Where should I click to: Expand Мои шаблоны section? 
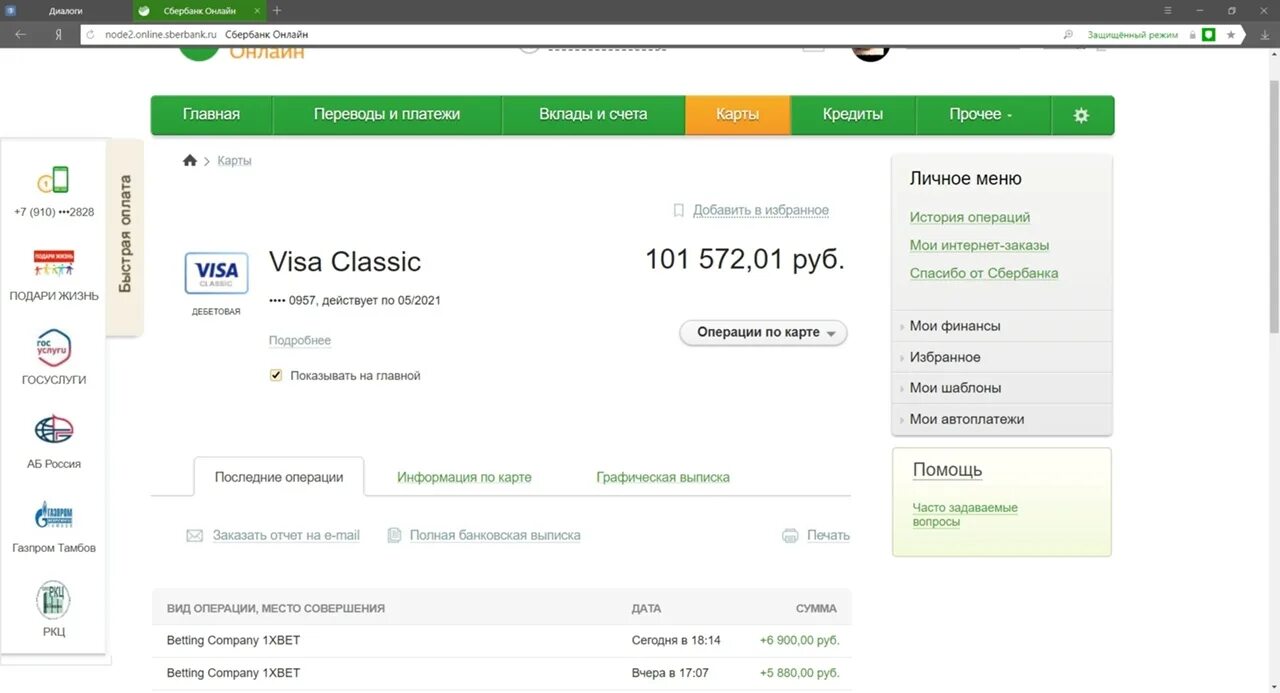pos(1001,388)
